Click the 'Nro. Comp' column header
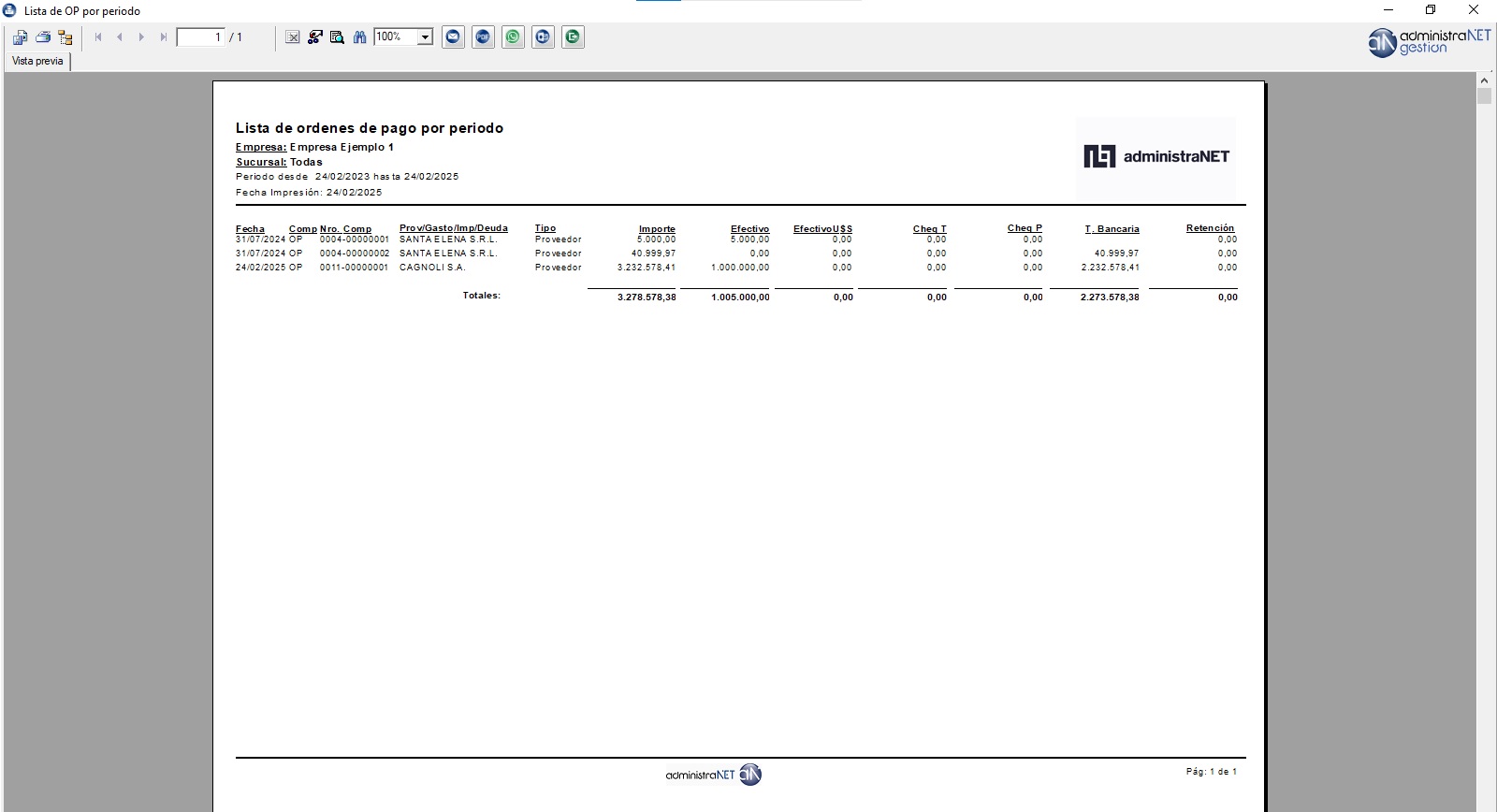 [345, 228]
